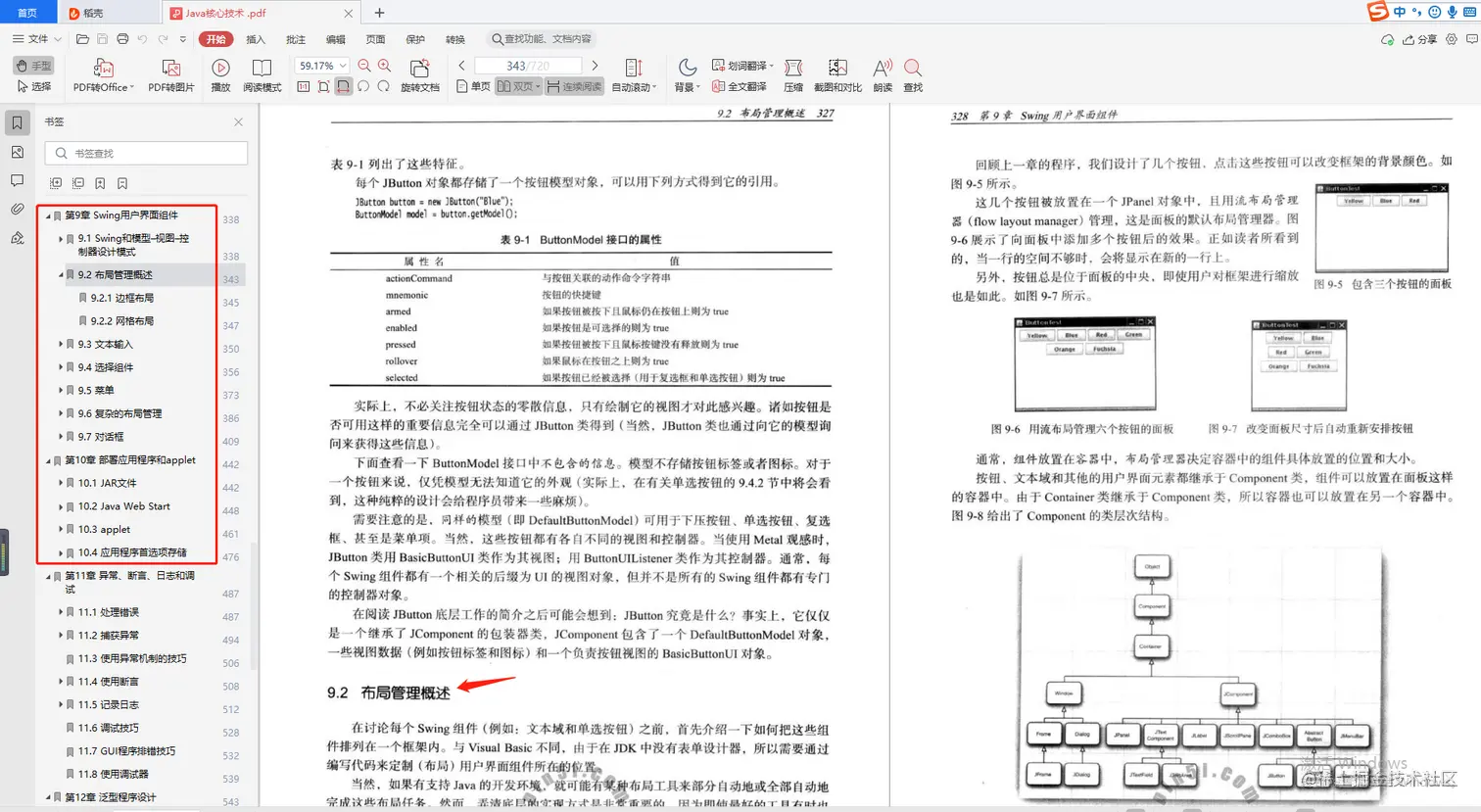Compress the PDF with 压缩
Viewport: 1481px width, 812px height.
pyautogui.click(x=792, y=73)
